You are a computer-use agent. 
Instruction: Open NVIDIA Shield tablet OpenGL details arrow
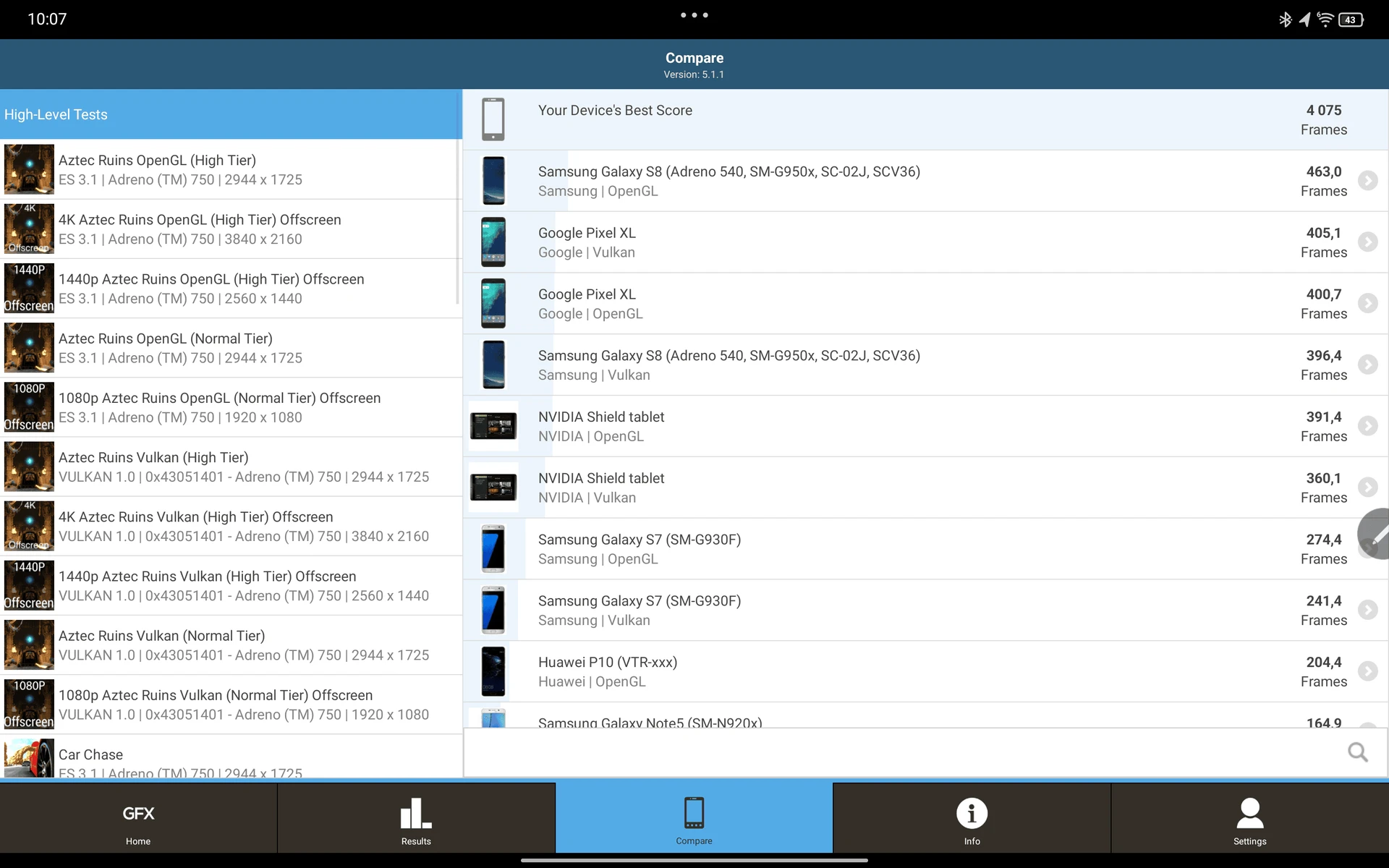click(1367, 425)
